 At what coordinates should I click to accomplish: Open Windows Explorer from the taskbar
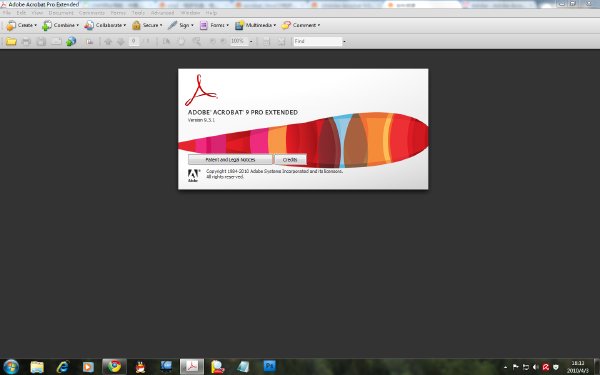(37, 367)
